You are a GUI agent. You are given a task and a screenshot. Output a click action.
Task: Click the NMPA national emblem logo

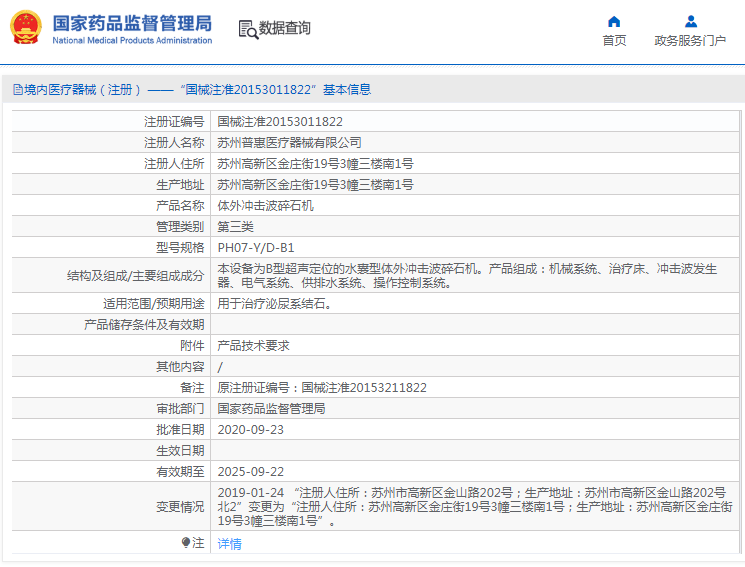[x=26, y=28]
